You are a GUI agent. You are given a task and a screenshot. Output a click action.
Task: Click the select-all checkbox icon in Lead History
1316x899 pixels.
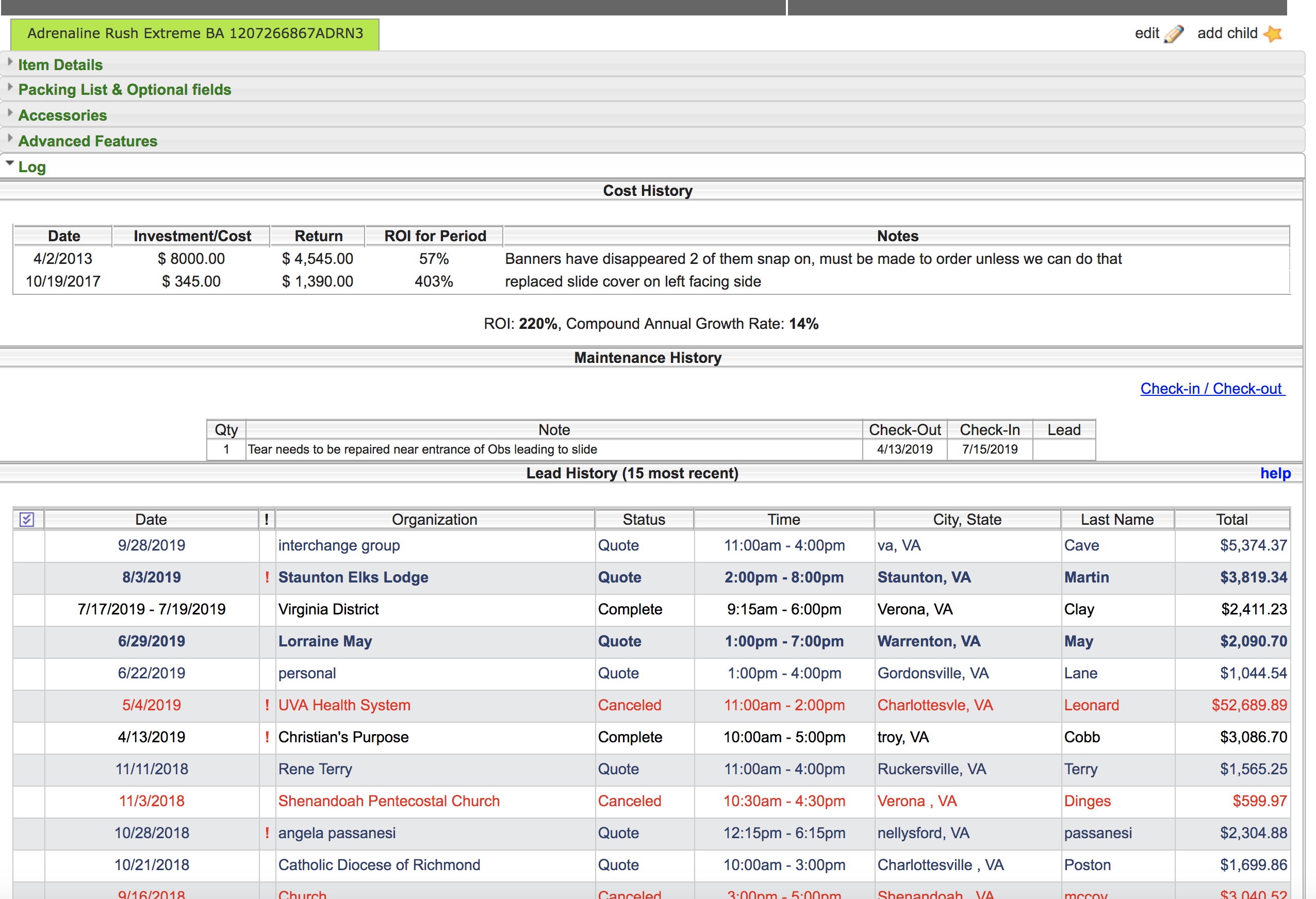[x=27, y=520]
